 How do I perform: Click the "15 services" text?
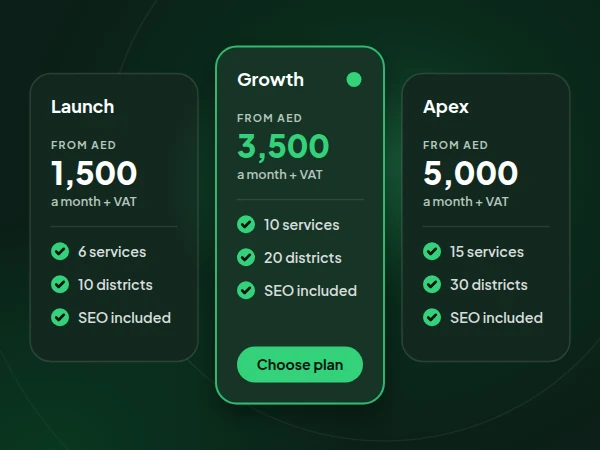(487, 252)
